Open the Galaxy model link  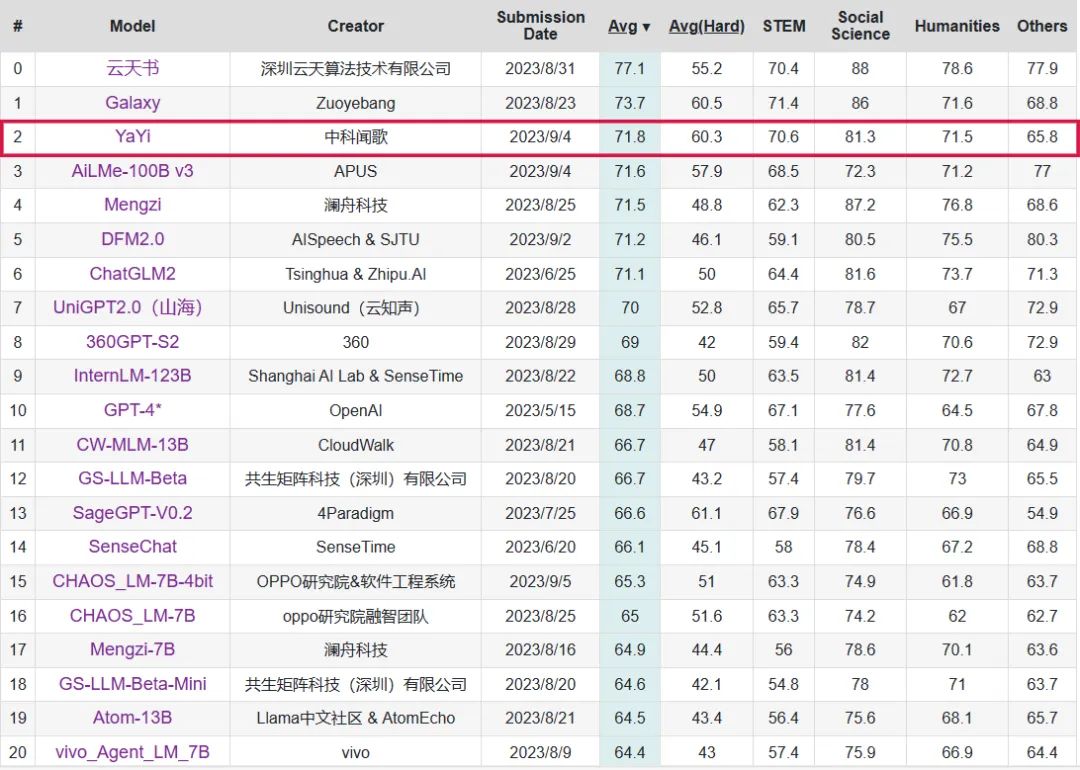[132, 103]
